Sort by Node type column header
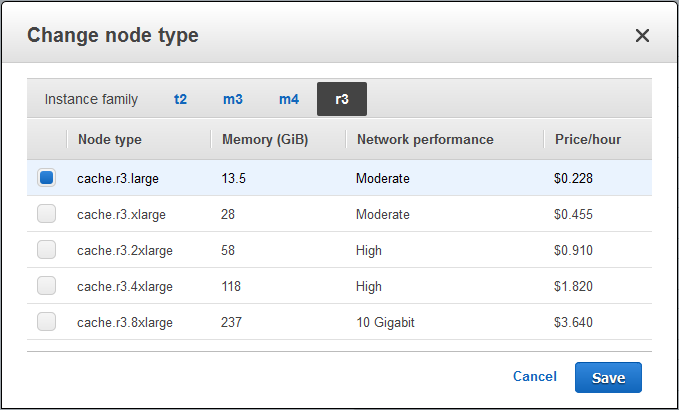 click(x=110, y=139)
